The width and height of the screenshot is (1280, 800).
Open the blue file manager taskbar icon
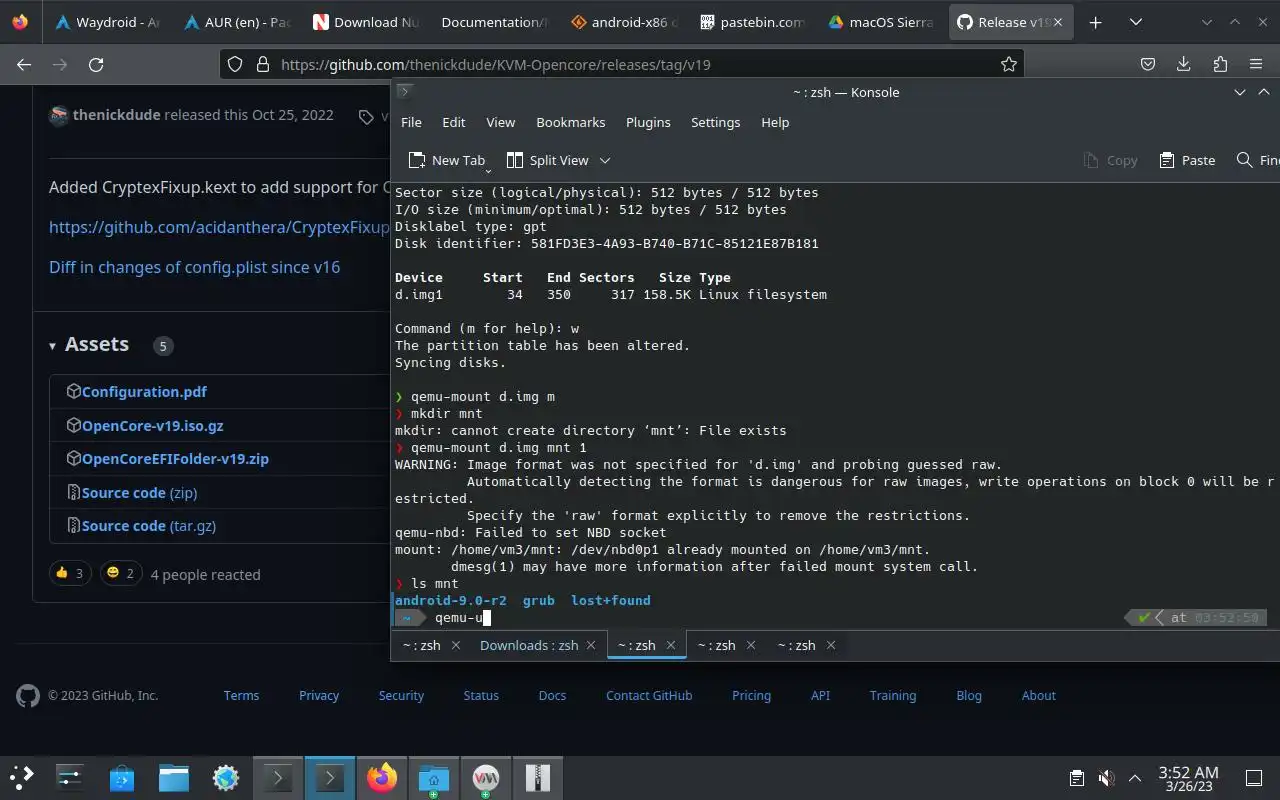pos(174,777)
